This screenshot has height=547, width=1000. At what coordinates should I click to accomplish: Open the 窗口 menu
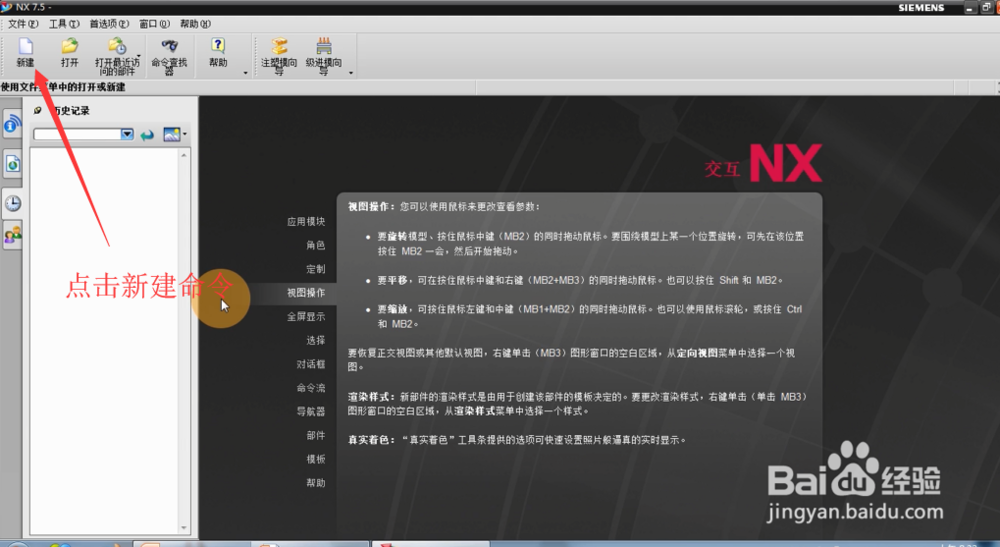154,24
